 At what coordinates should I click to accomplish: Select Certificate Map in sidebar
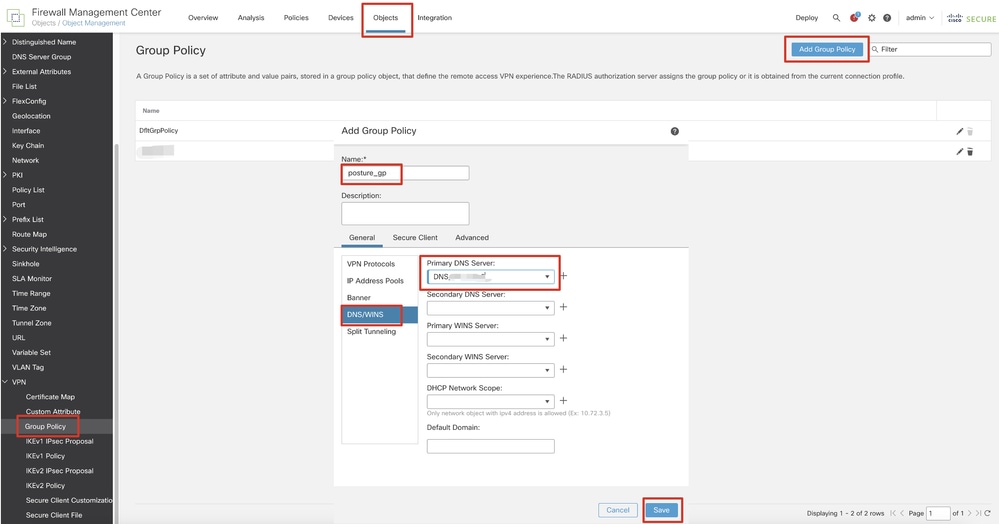click(50, 397)
